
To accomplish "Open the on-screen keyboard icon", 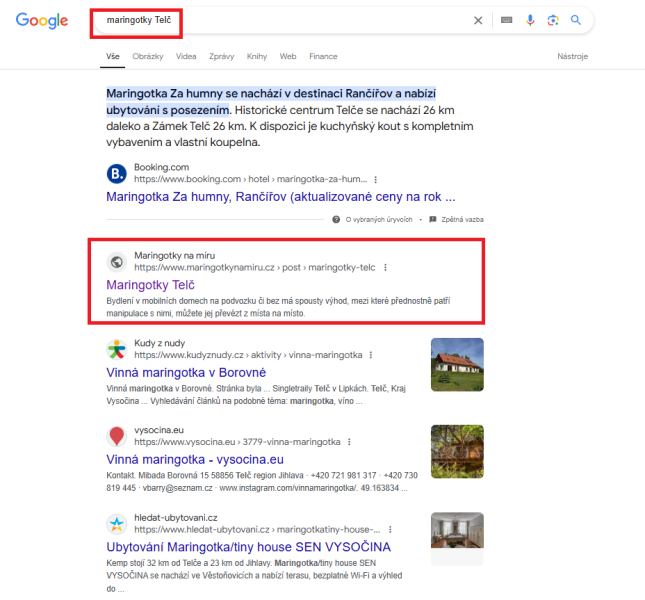I will point(506,20).
